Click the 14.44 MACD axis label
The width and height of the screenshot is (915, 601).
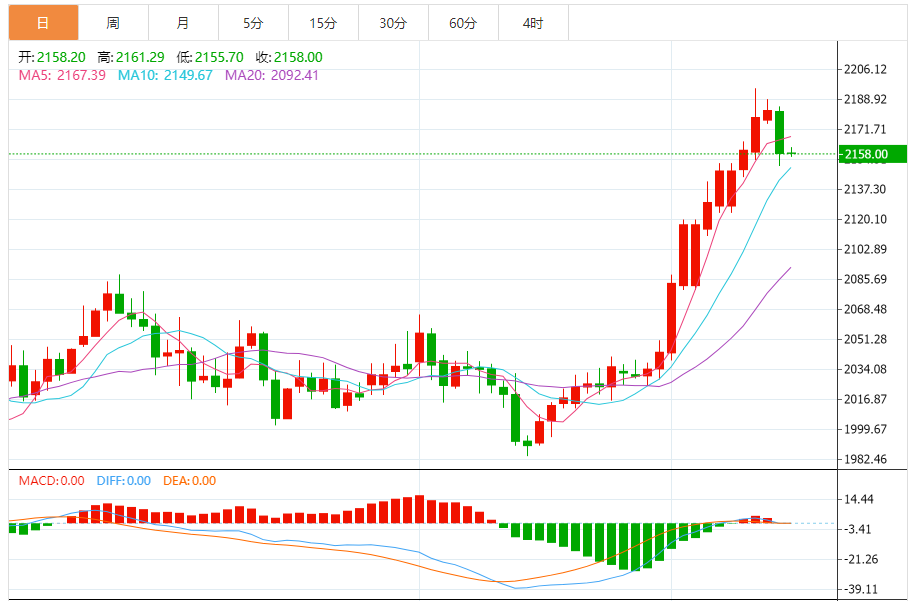point(859,499)
